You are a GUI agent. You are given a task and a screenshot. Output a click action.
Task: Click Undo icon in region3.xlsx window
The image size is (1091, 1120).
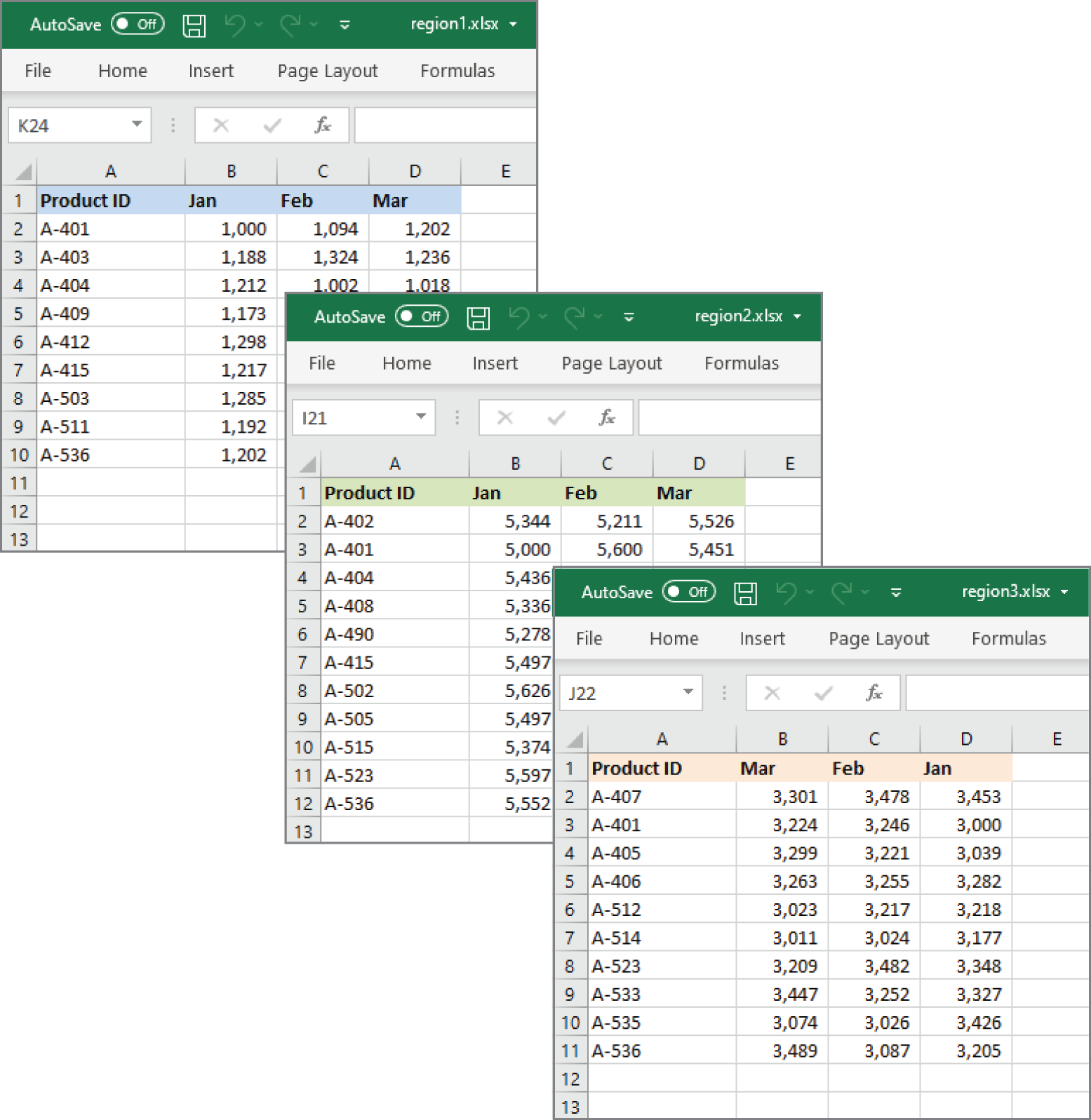point(787,593)
